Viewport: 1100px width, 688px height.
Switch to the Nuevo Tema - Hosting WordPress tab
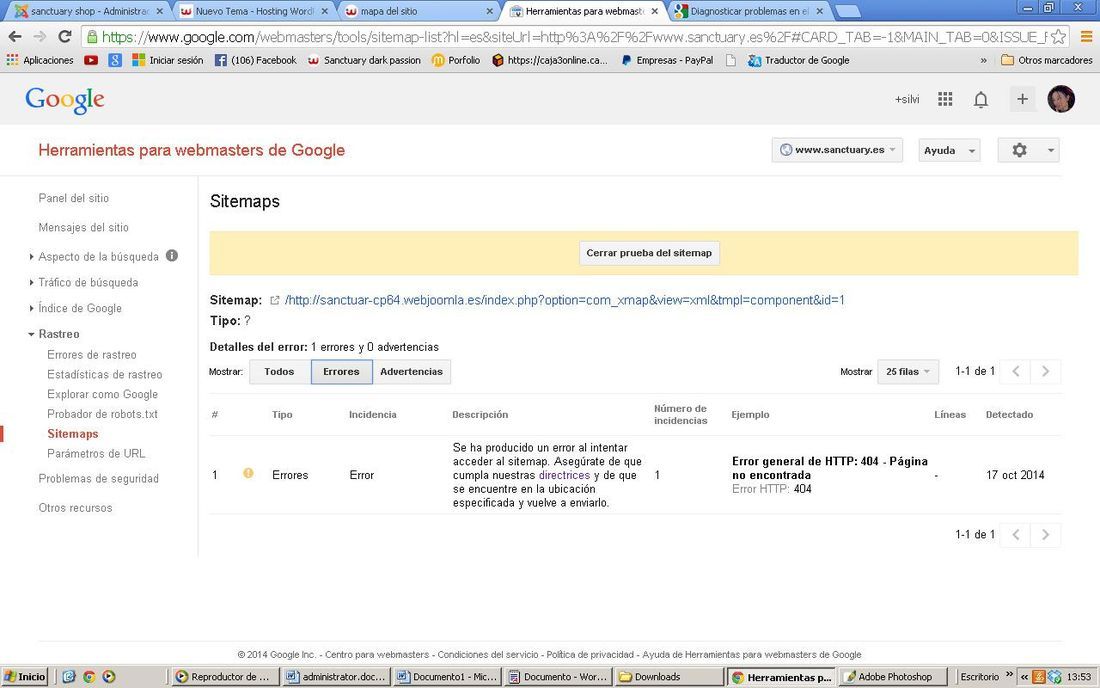(x=254, y=11)
